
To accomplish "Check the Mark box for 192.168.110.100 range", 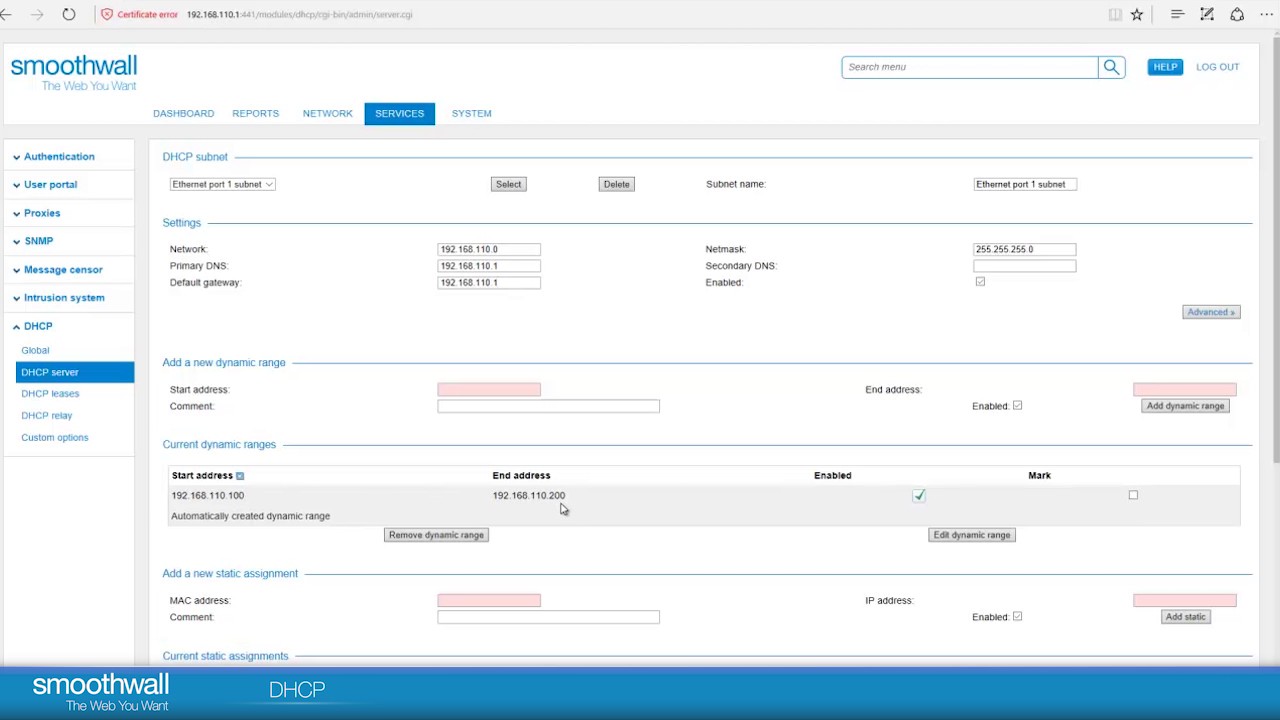I will point(1133,495).
